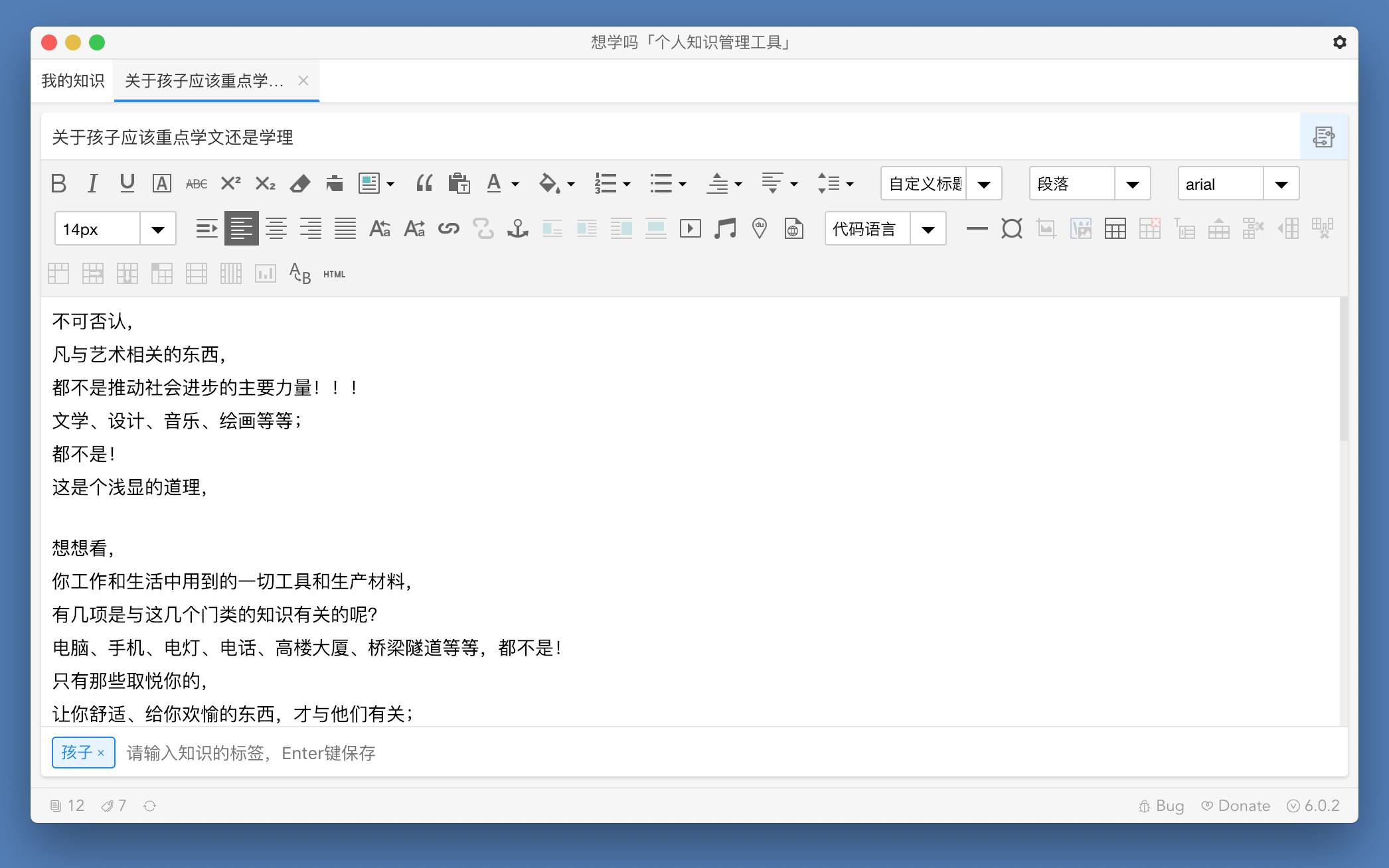Open HTML source view
Screen dimensions: 1389x868
pos(334,274)
